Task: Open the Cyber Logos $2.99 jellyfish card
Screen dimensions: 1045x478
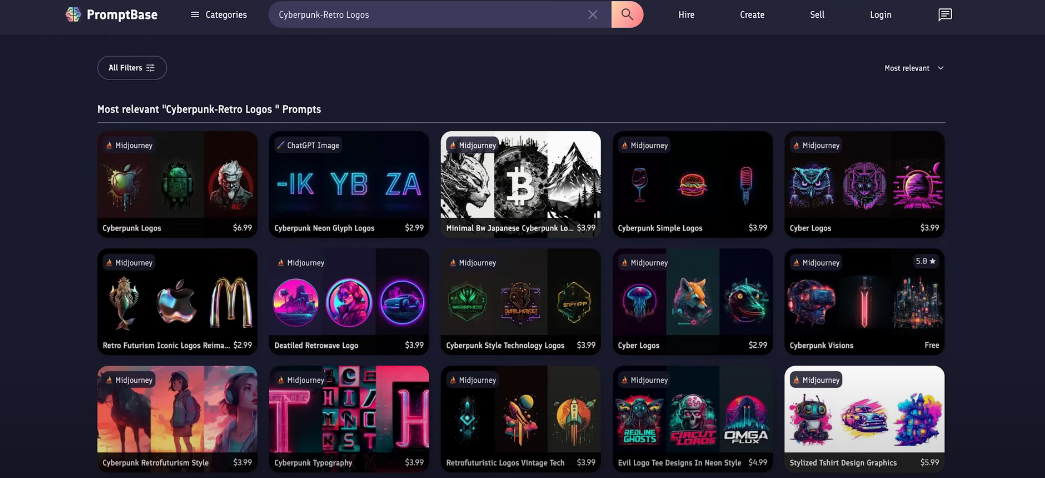Action: pyautogui.click(x=692, y=301)
